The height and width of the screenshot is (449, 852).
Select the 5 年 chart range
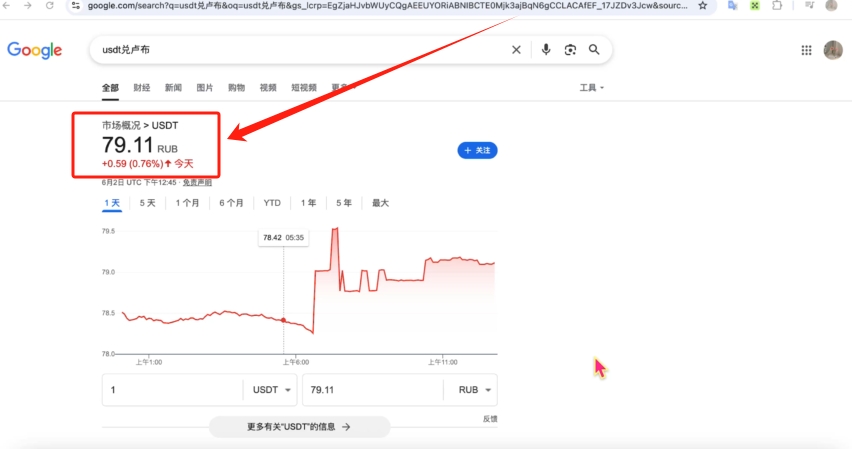point(343,203)
